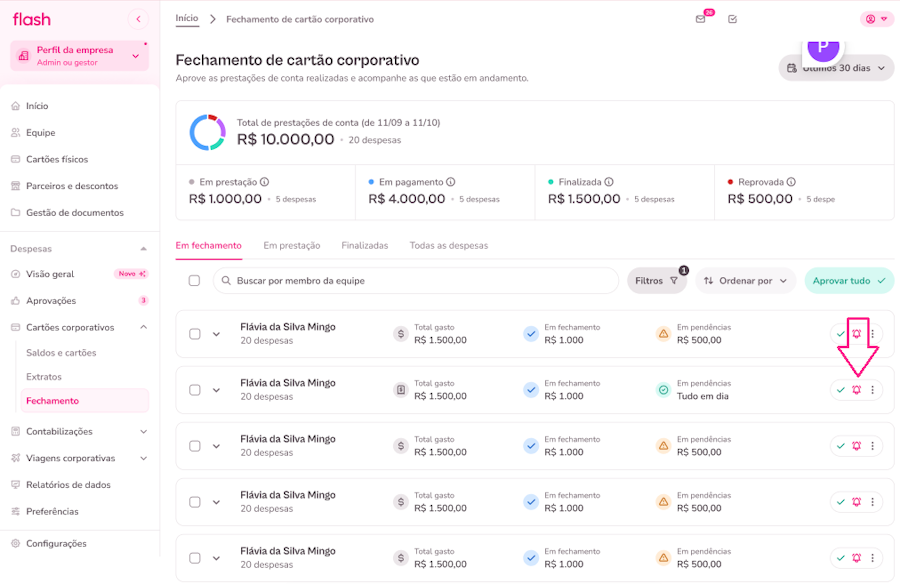Click the 'Aprovar tudo' button
900x584 pixels.
848,281
